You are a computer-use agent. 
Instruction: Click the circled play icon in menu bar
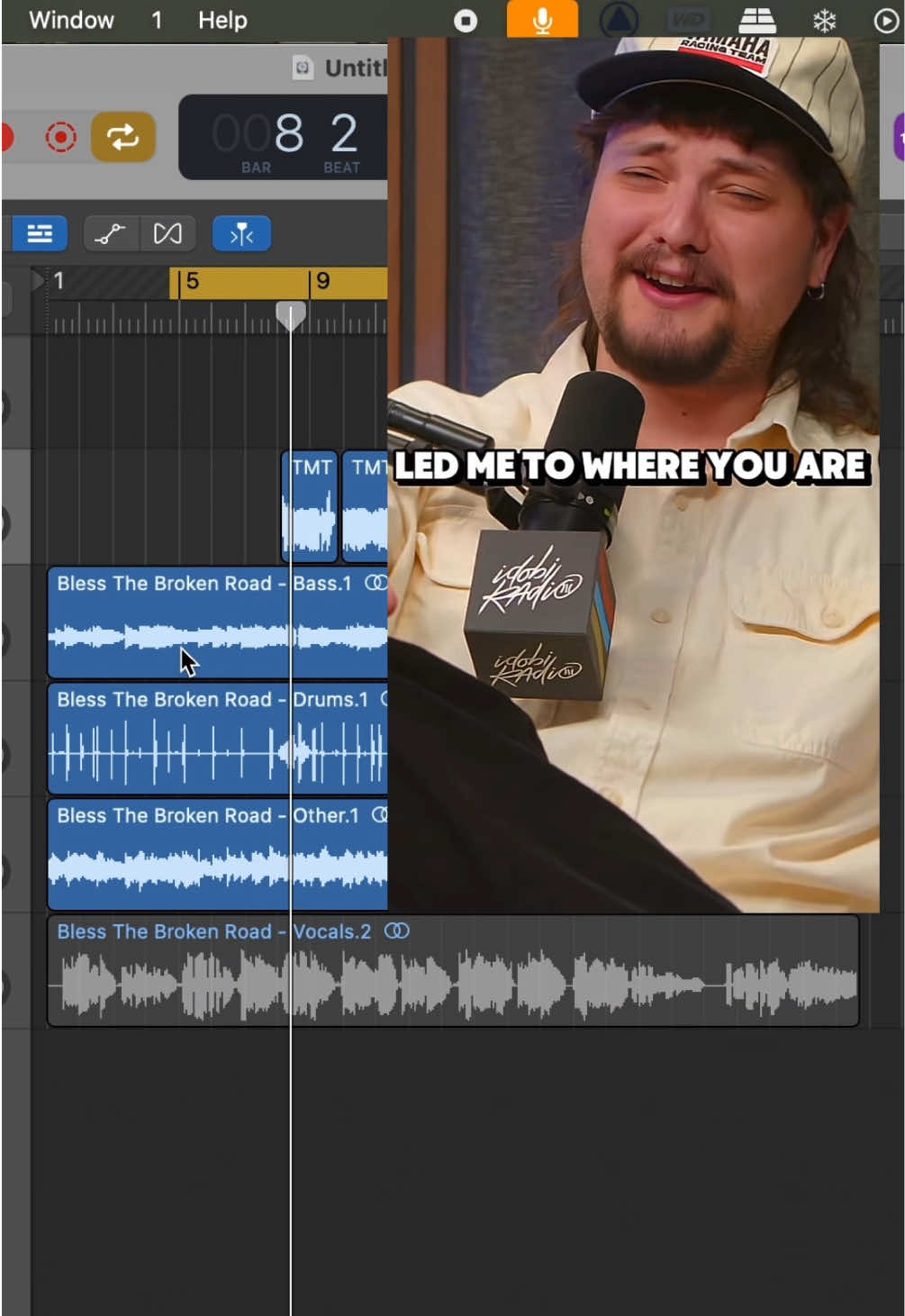click(x=886, y=21)
